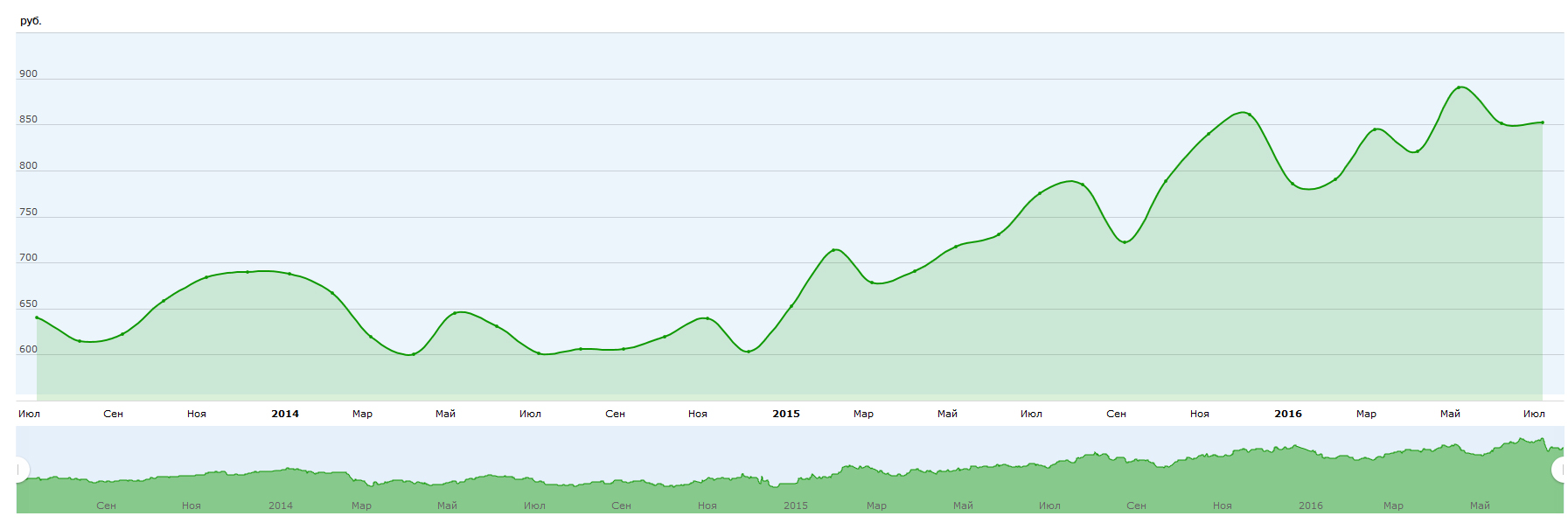This screenshot has height=523, width=1568.
Task: Click the right range navigator handle
Action: tap(1559, 471)
